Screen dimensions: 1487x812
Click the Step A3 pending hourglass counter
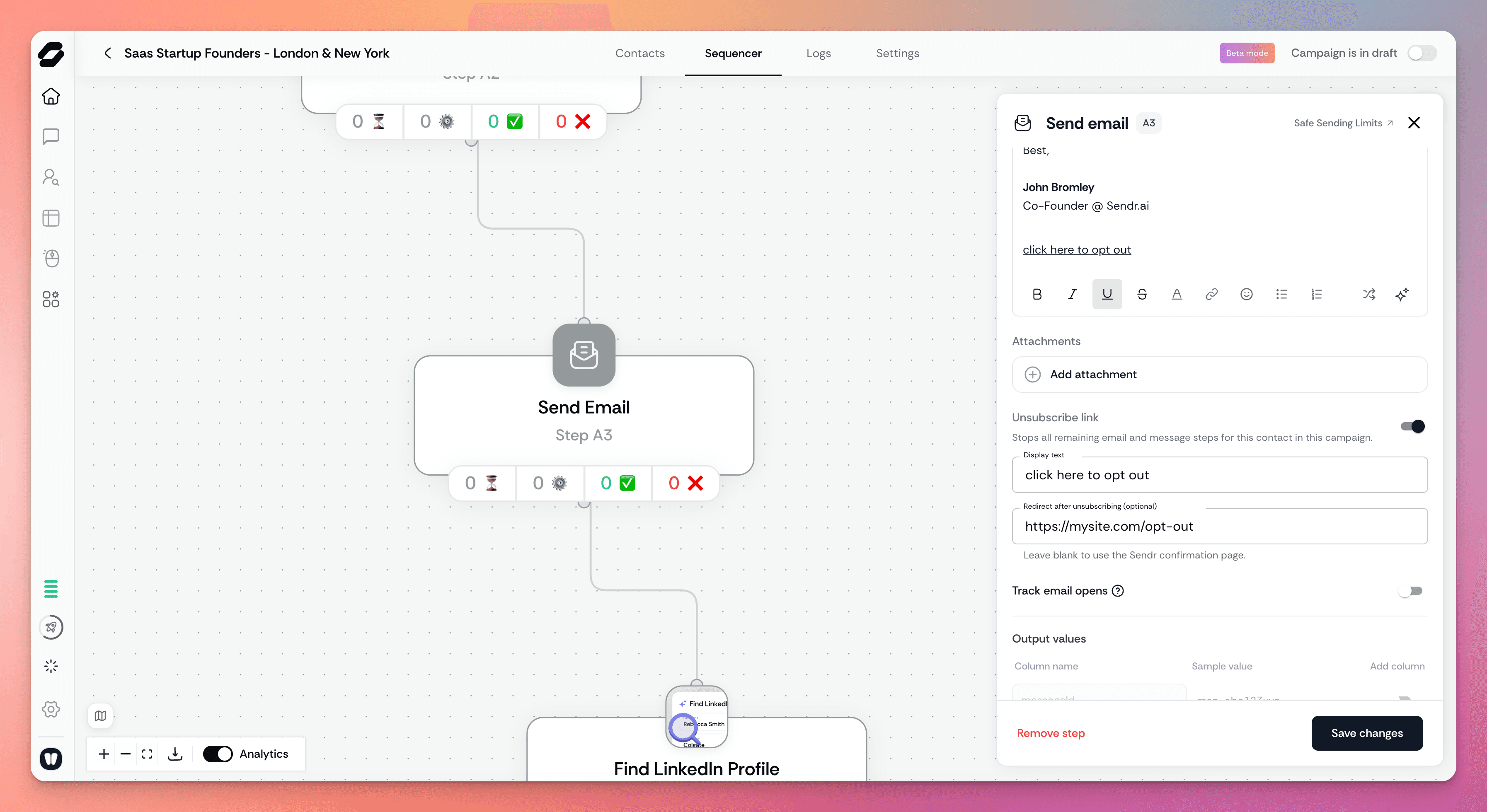482,483
